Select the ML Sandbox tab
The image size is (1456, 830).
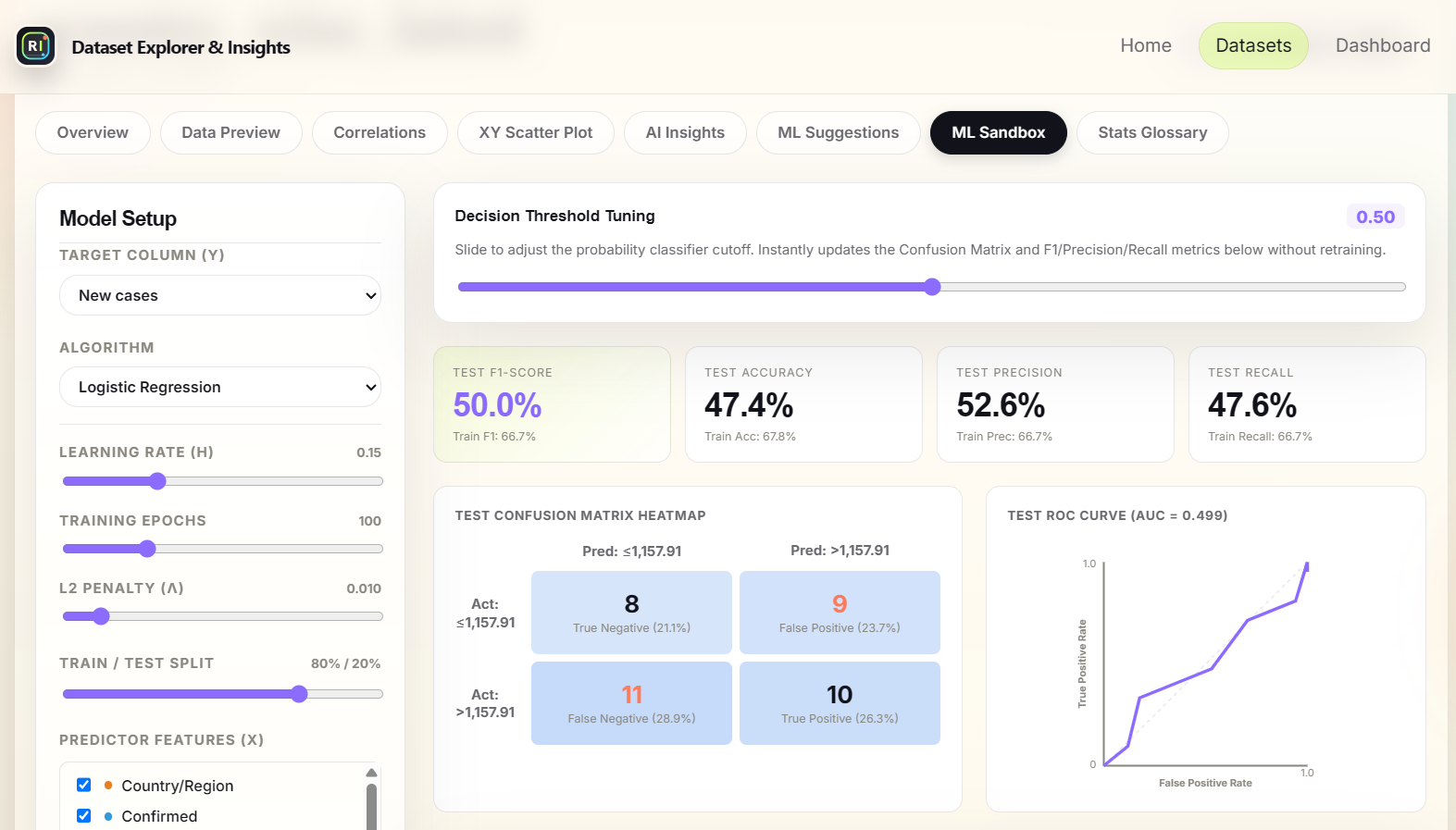[999, 132]
